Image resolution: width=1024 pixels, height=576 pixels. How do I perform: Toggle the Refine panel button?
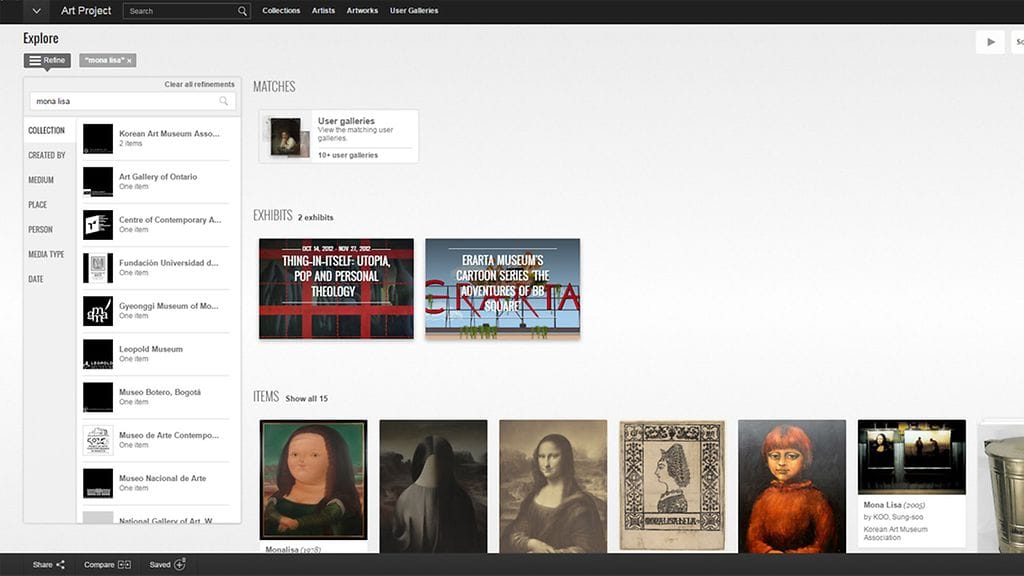click(x=47, y=61)
